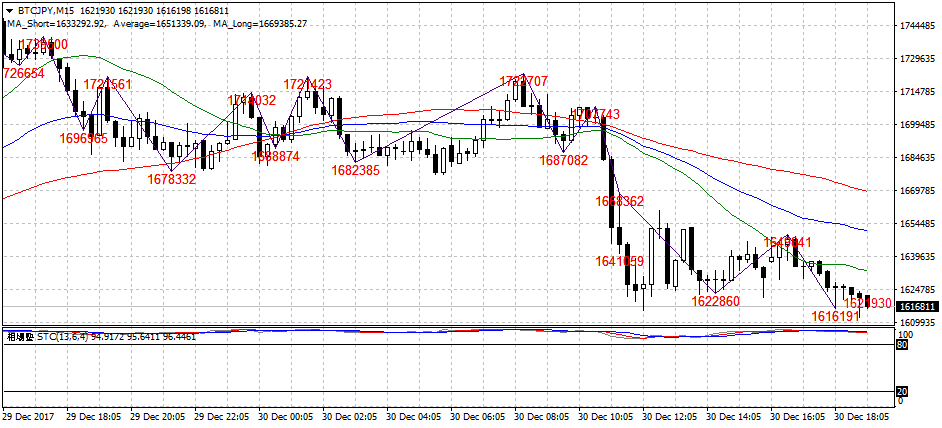The image size is (942, 428).
Task: Click the level 80 marker in oscillator
Action: [902, 344]
